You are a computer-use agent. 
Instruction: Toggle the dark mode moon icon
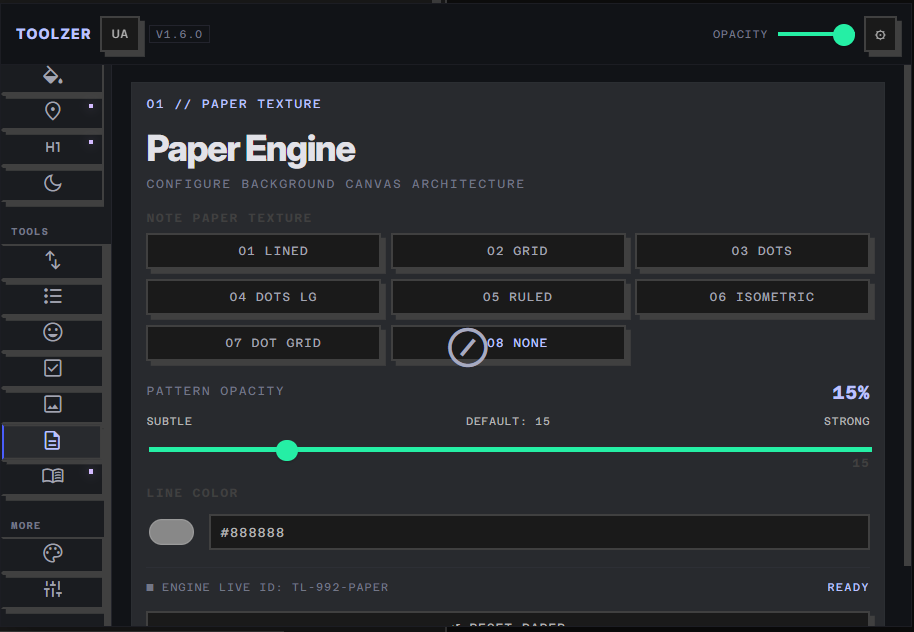point(52,184)
